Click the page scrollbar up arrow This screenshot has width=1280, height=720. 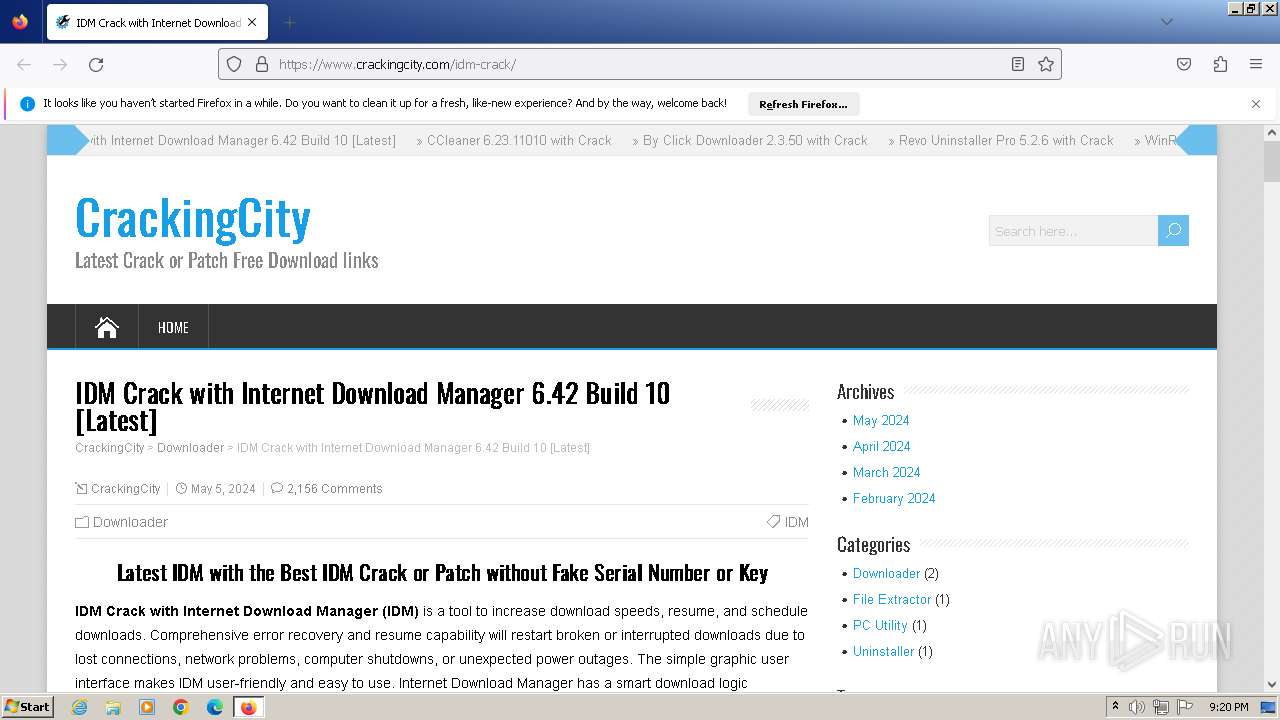pyautogui.click(x=1272, y=133)
